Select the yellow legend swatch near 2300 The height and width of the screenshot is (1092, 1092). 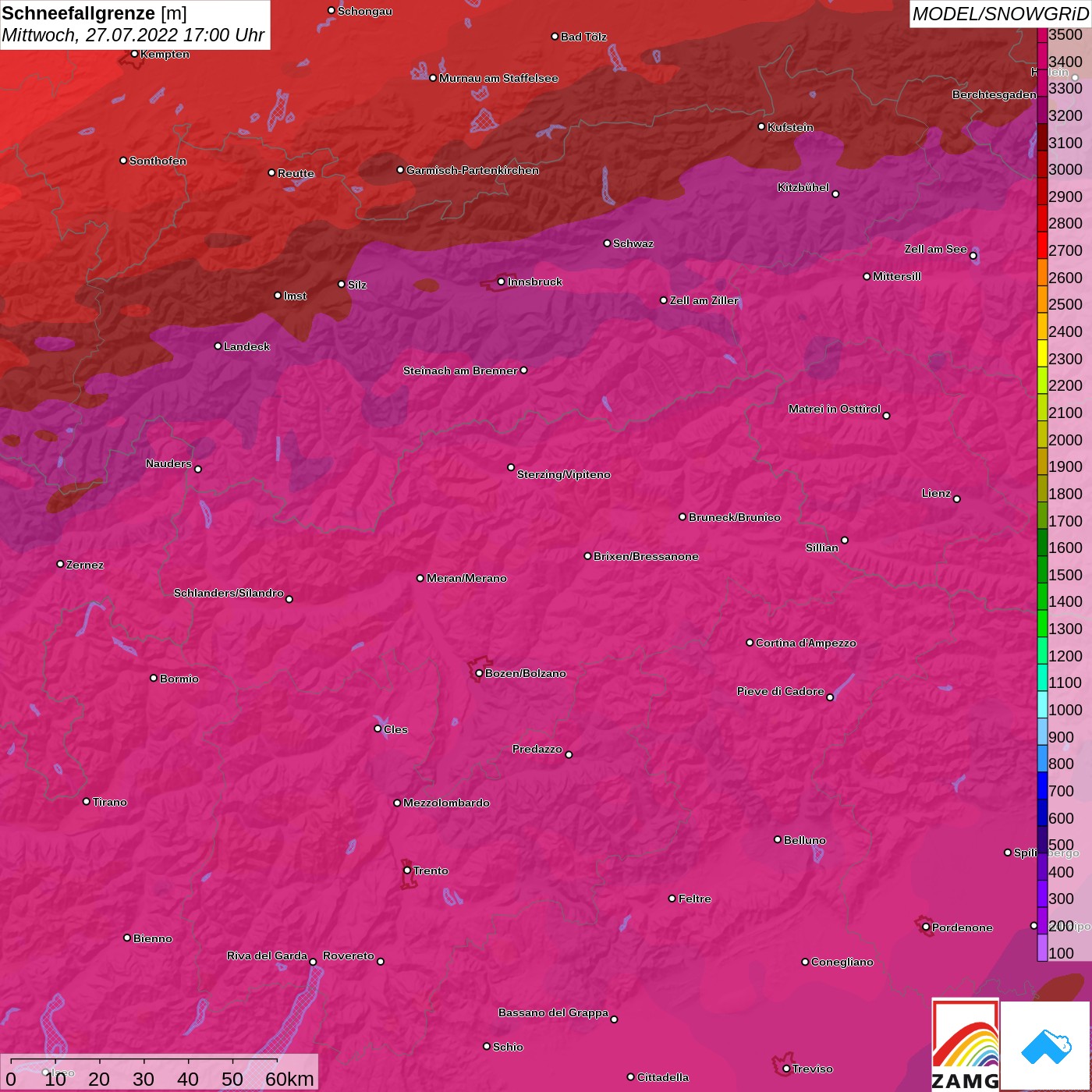coord(1042,353)
